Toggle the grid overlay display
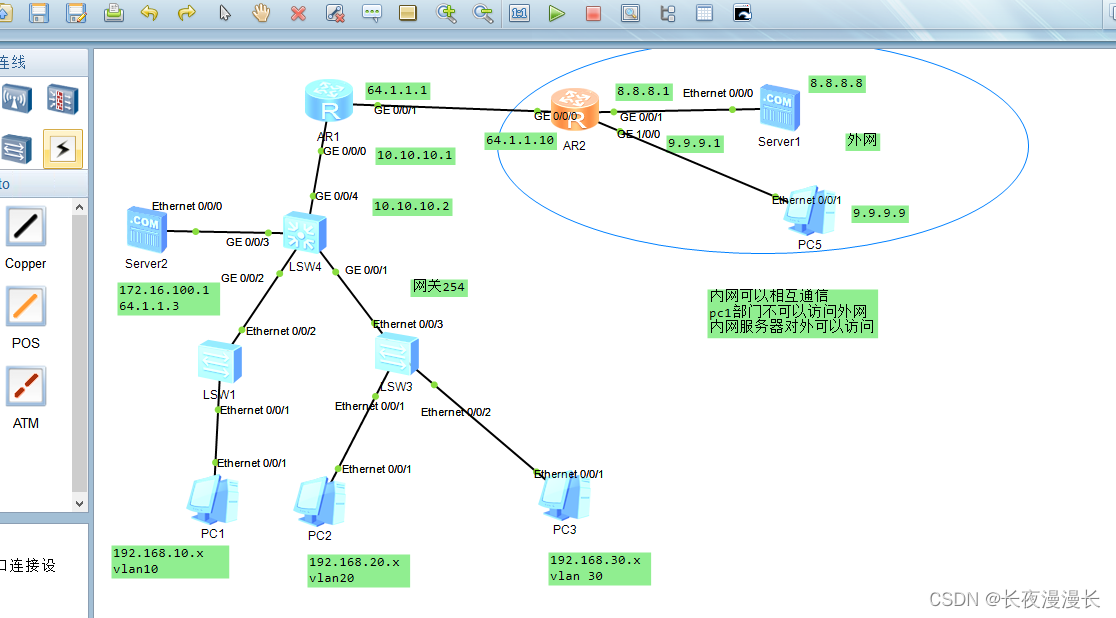1116x618 pixels. click(705, 13)
